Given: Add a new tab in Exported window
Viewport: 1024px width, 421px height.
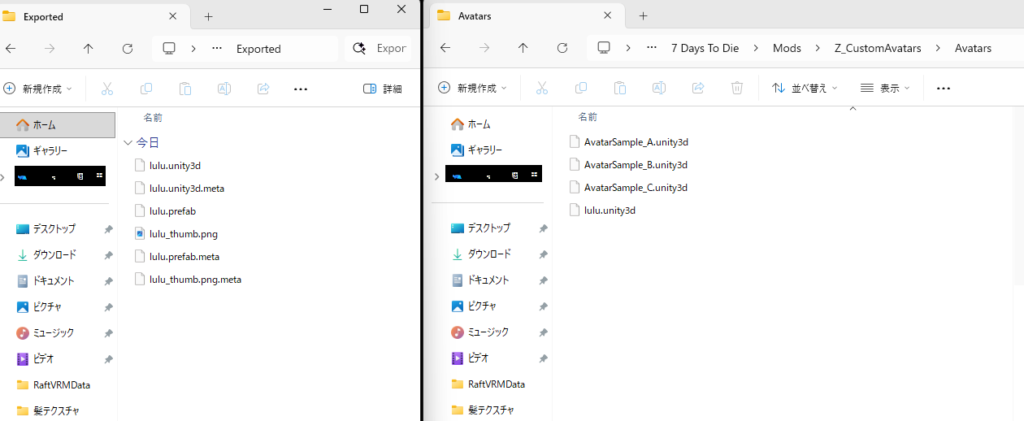Looking at the screenshot, I should click(208, 16).
